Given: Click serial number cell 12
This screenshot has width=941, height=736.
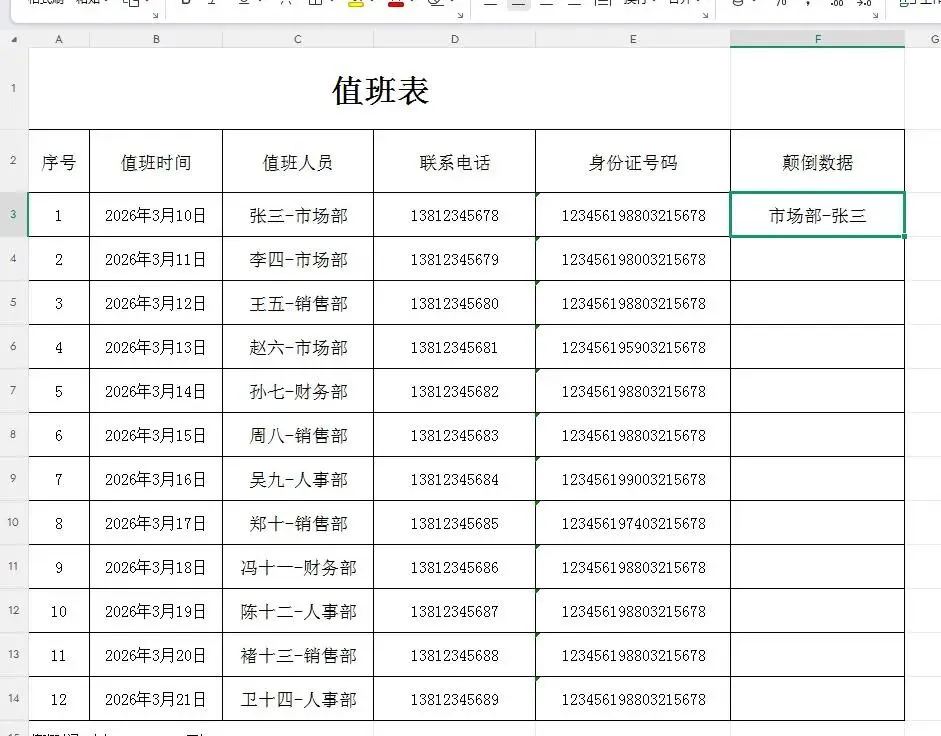Looking at the screenshot, I should [x=59, y=699].
